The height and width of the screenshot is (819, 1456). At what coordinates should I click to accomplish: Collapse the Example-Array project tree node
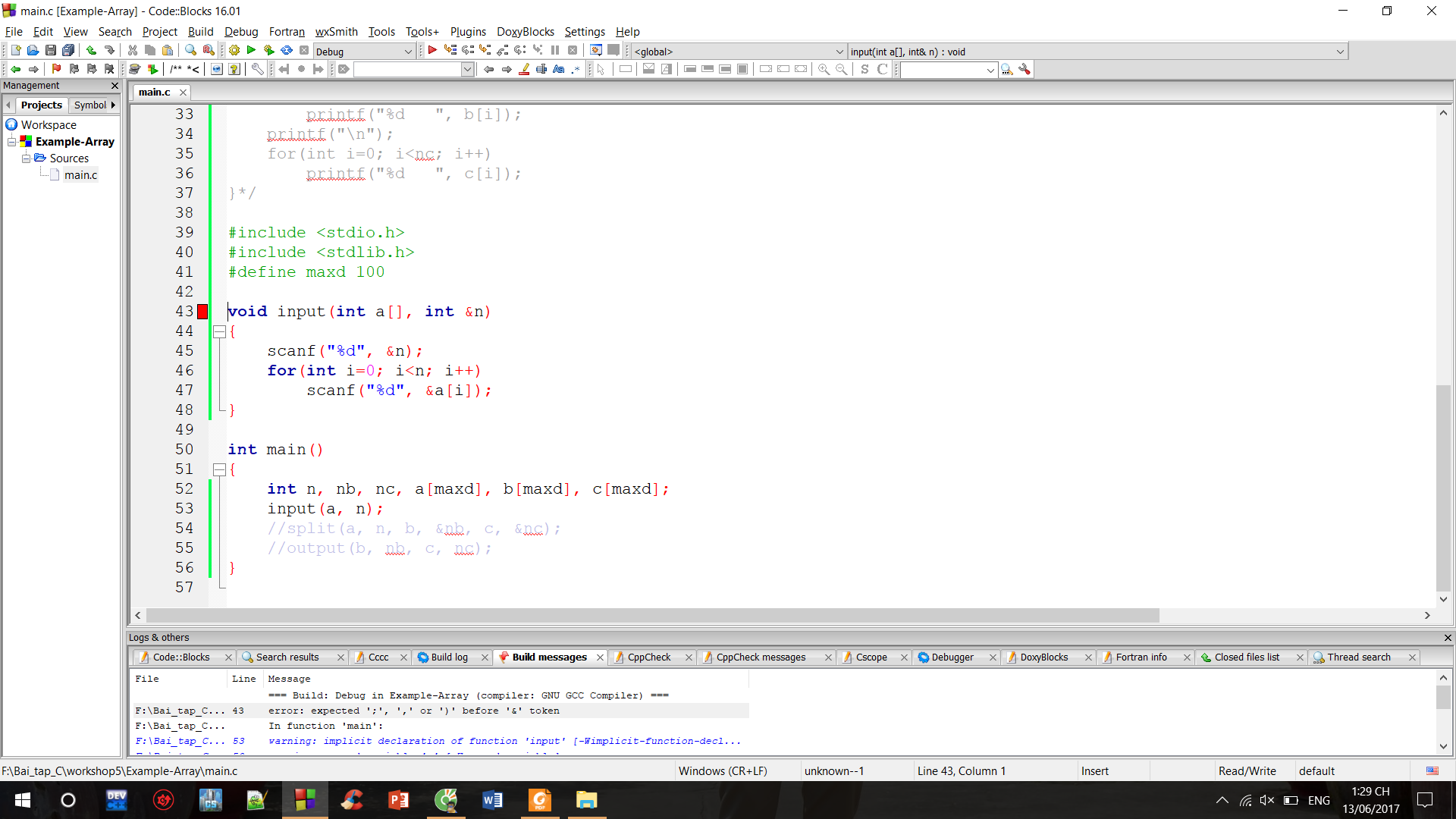tap(12, 142)
